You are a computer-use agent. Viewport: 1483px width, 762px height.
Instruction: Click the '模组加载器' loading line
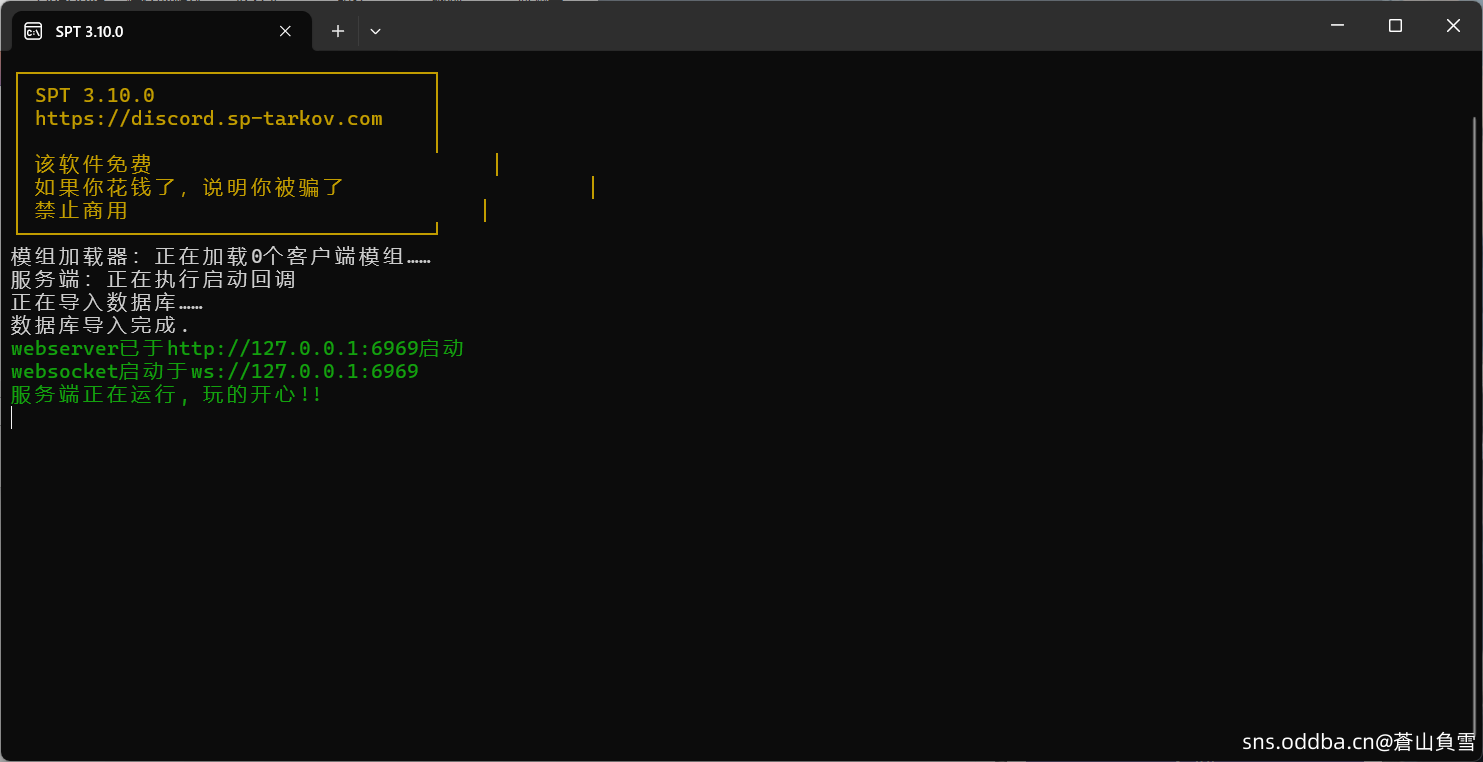(x=221, y=257)
